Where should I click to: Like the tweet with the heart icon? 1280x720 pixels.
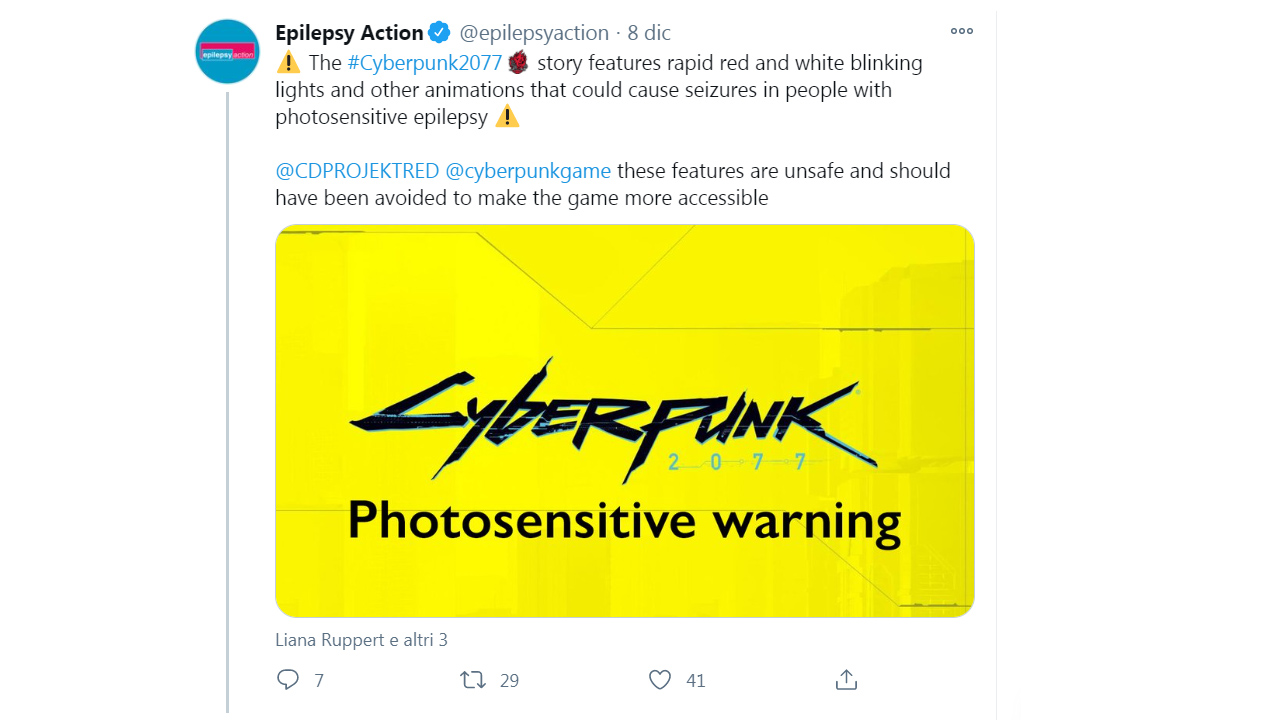[660, 680]
